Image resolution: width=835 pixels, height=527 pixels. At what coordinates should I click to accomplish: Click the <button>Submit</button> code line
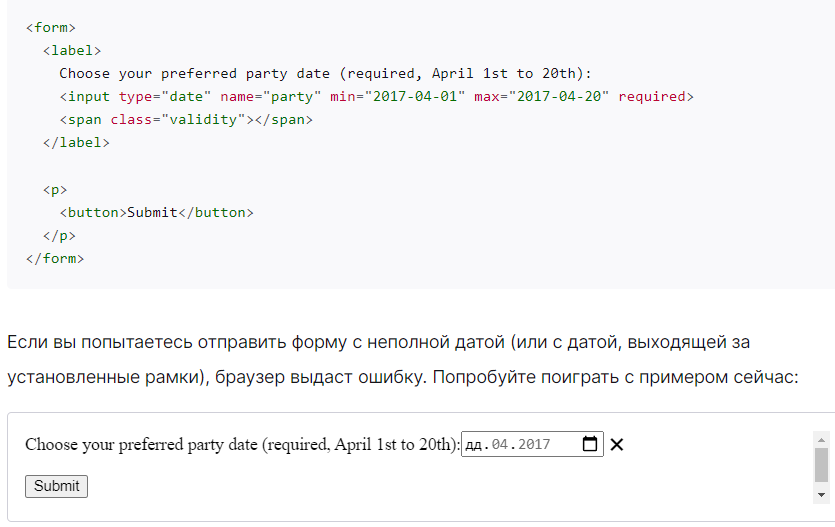157,212
